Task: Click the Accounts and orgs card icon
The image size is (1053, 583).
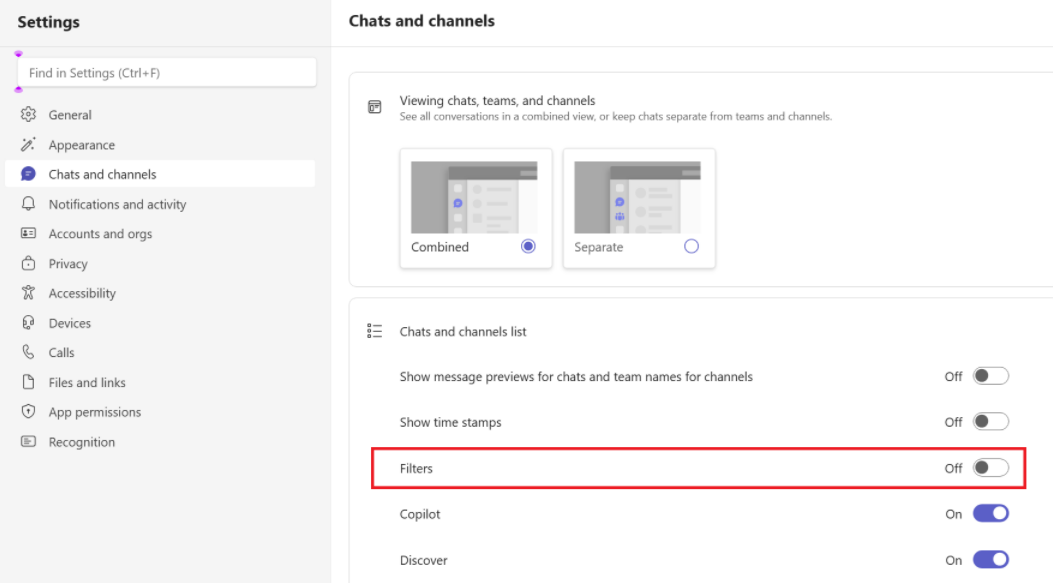Action: (28, 233)
